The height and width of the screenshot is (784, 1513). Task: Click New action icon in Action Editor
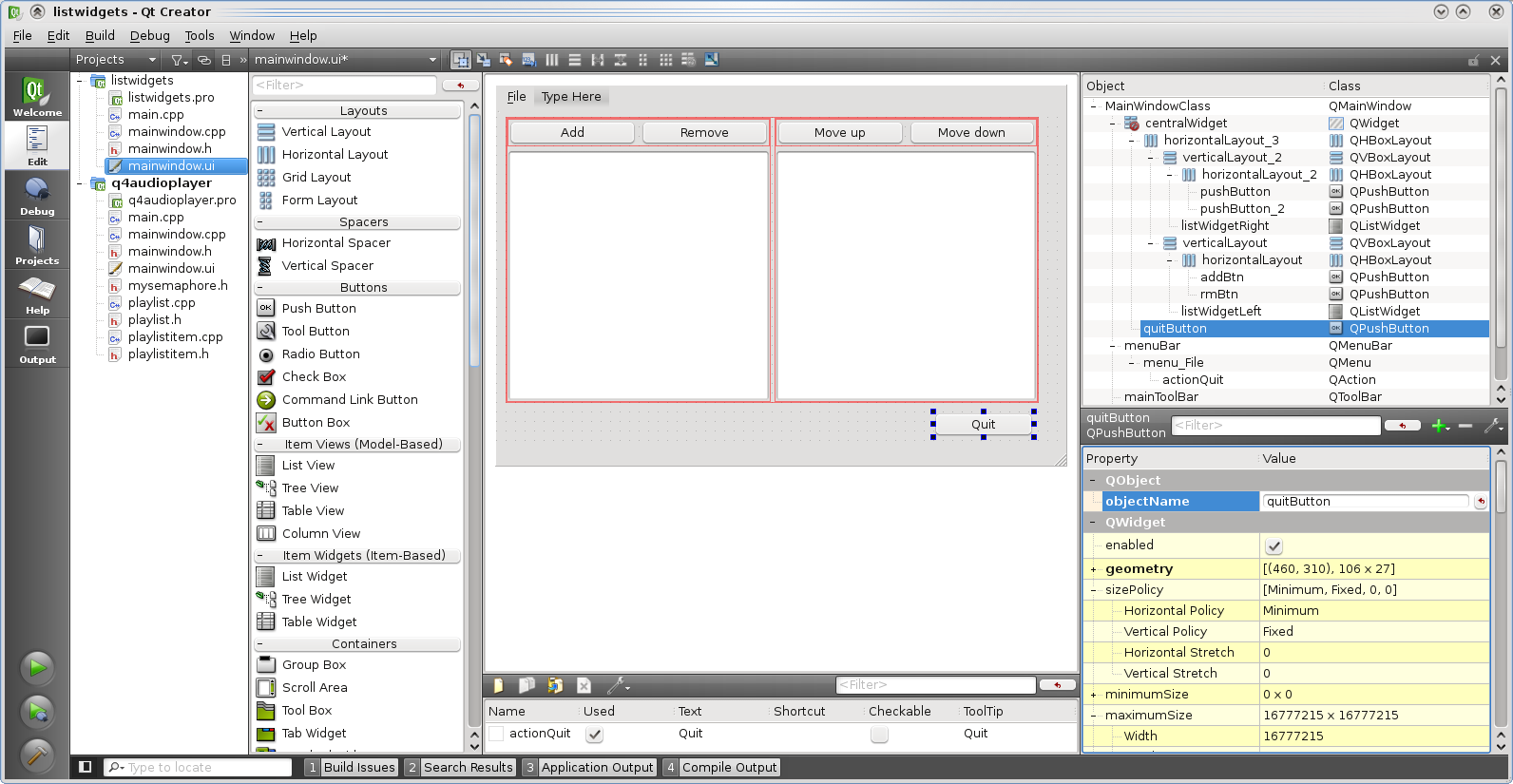click(498, 685)
